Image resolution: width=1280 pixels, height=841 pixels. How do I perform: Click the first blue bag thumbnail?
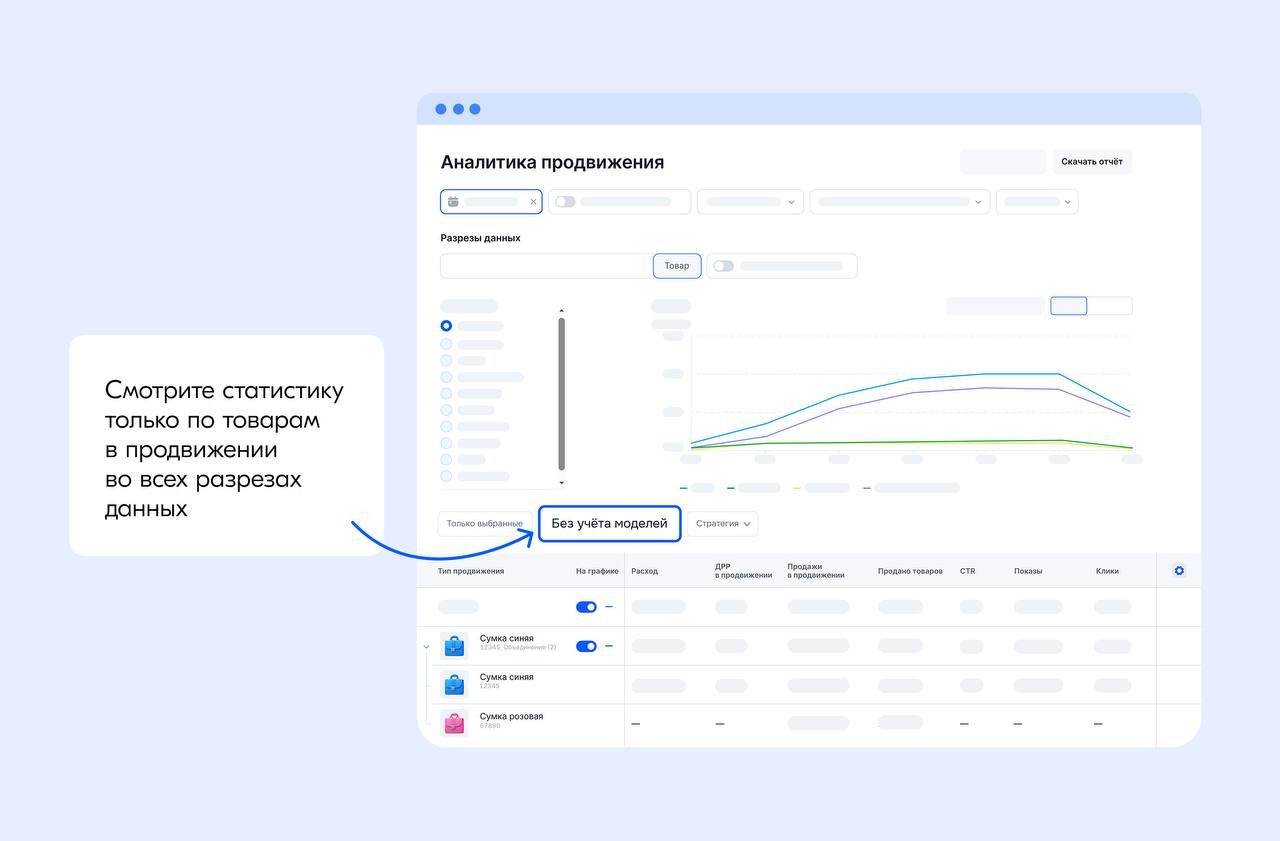454,645
